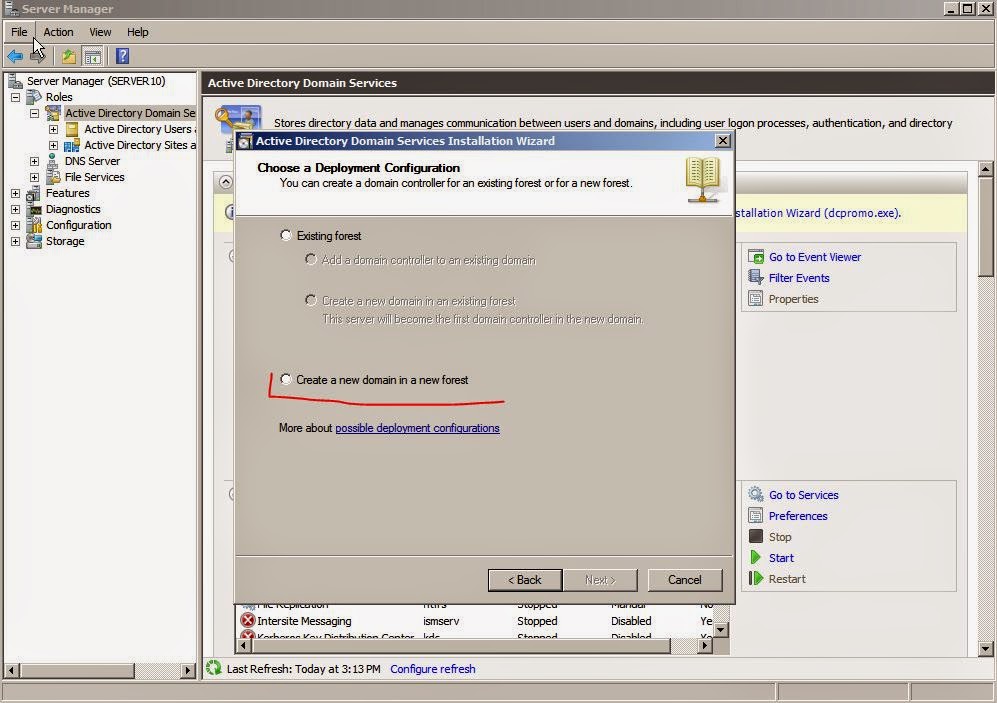
Task: Close the Installation Wizard dialog
Action: (723, 140)
